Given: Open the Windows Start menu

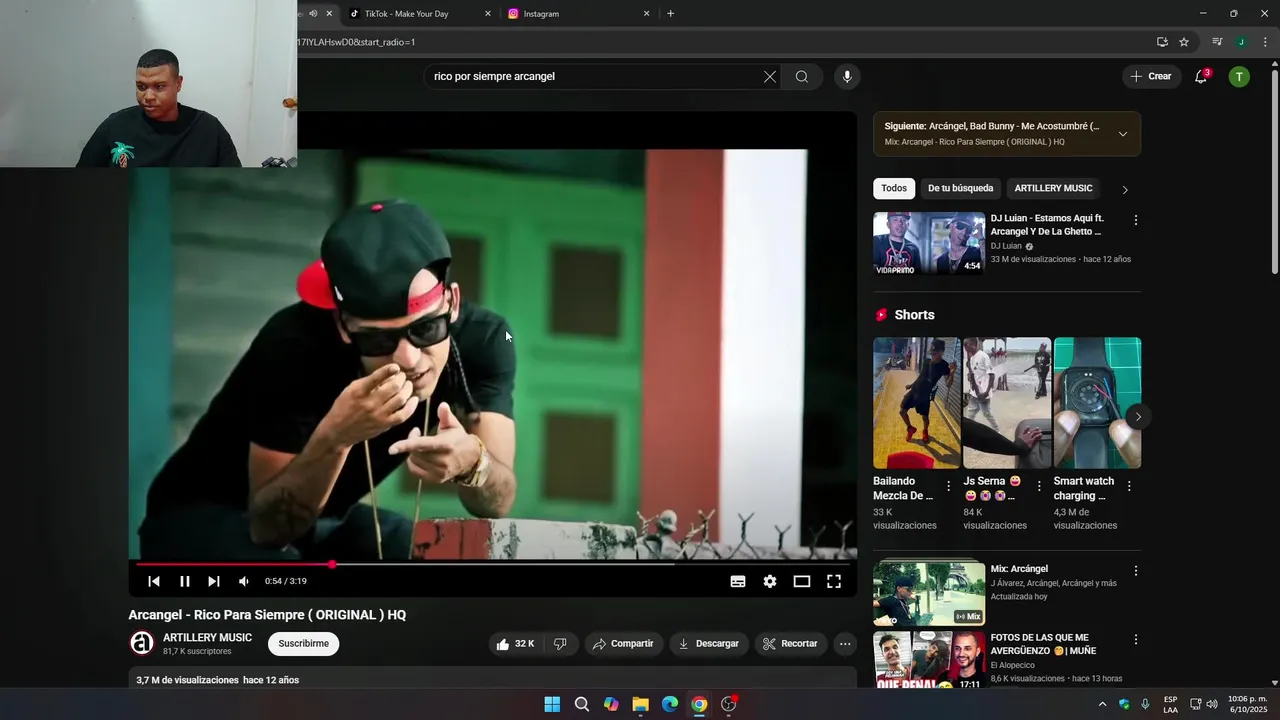Looking at the screenshot, I should pos(552,704).
